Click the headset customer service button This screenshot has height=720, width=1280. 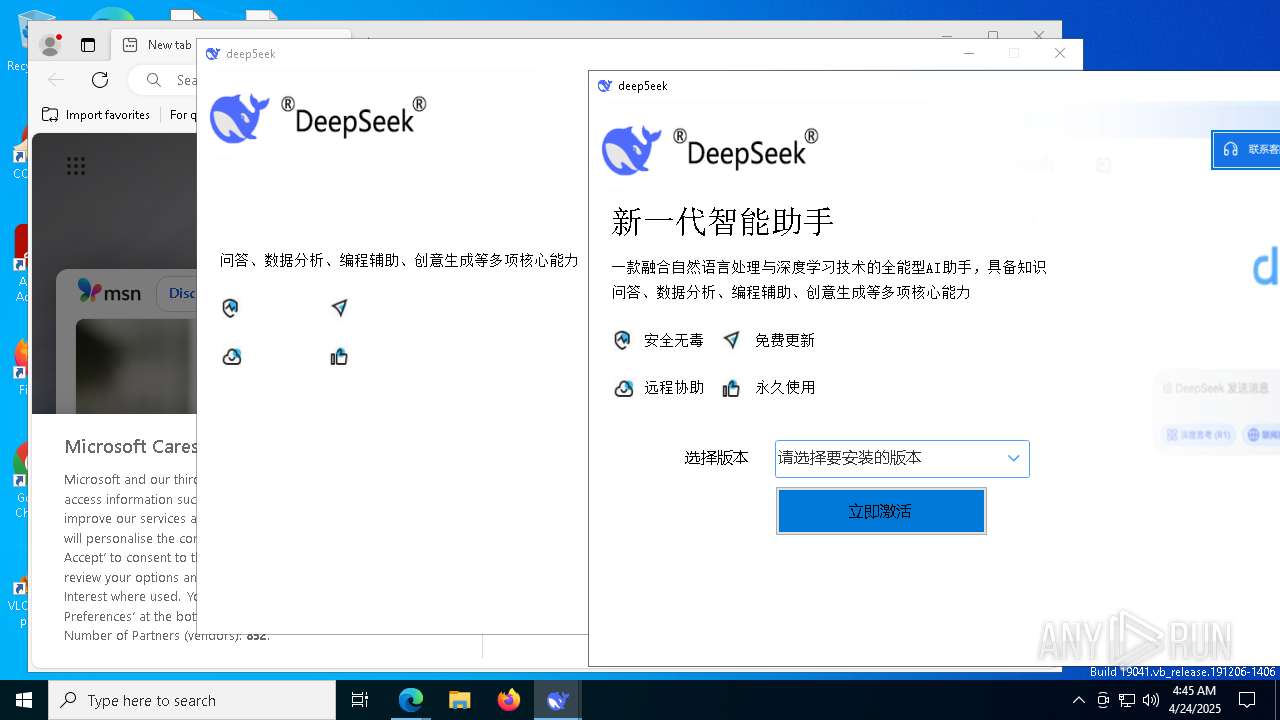[x=1246, y=149]
